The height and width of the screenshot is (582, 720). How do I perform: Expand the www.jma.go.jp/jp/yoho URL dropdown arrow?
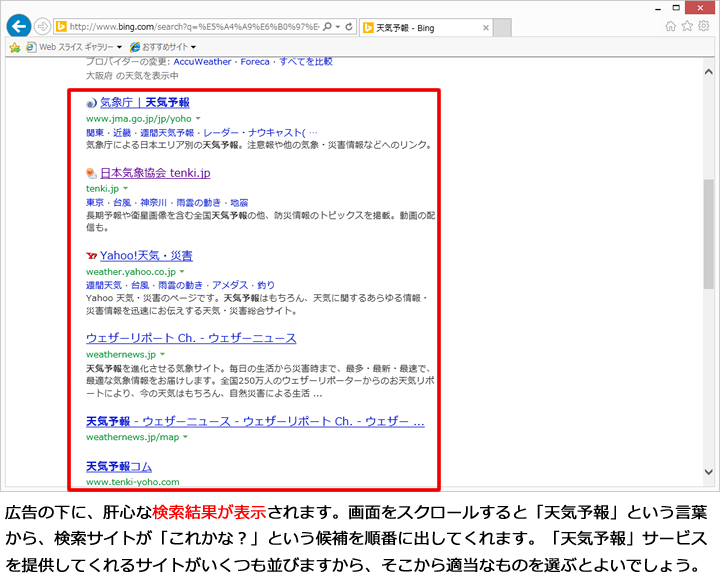pos(198,119)
